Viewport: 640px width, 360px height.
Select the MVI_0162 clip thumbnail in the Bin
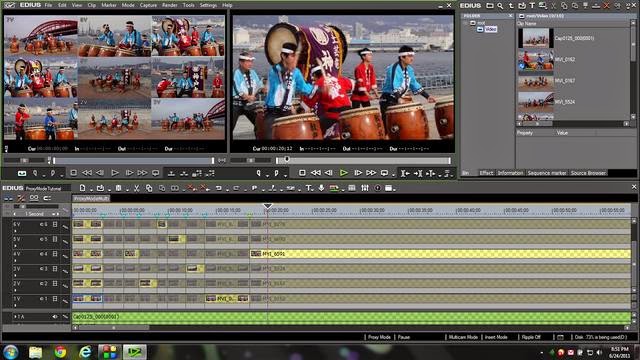[x=536, y=60]
